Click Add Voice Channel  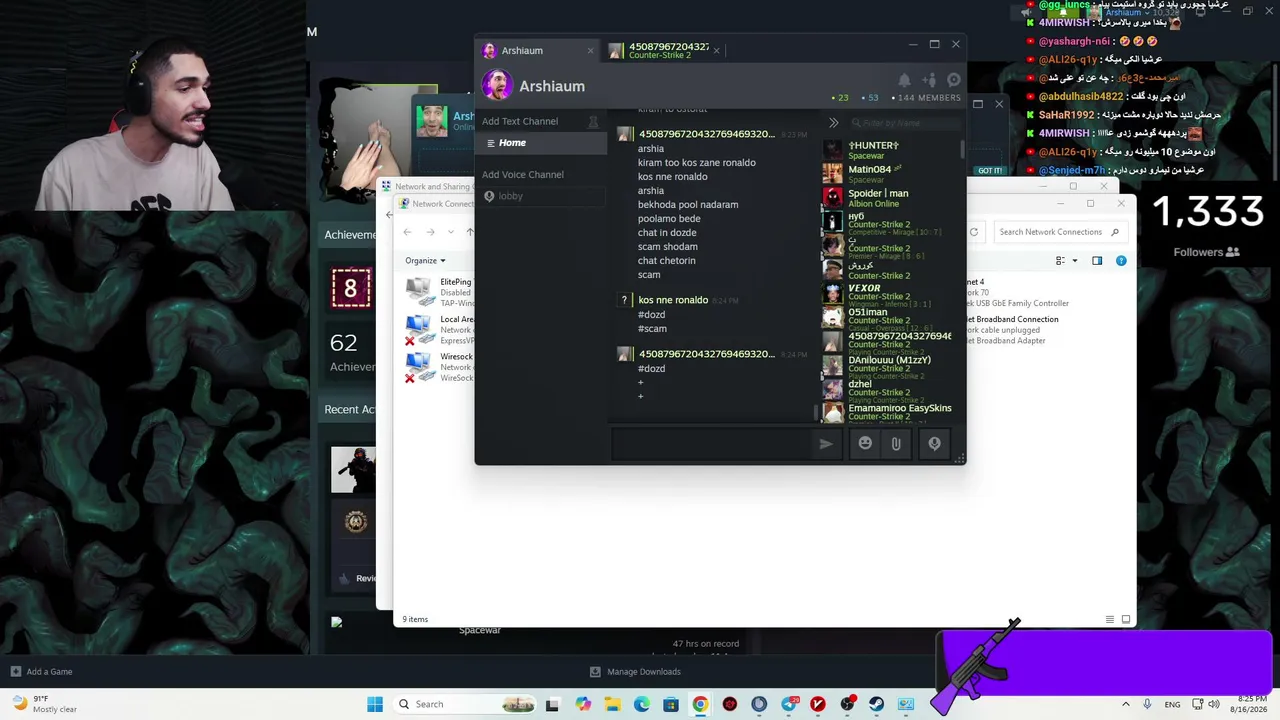[523, 174]
